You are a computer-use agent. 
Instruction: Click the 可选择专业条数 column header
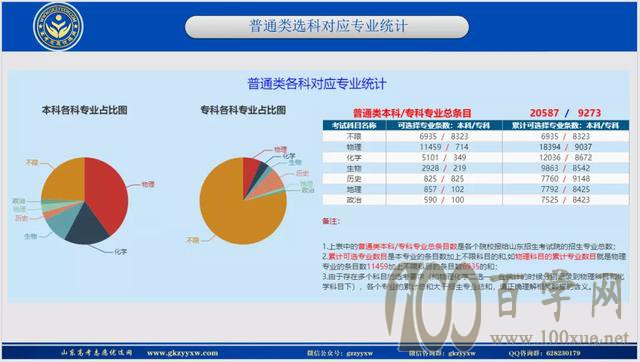click(444, 125)
